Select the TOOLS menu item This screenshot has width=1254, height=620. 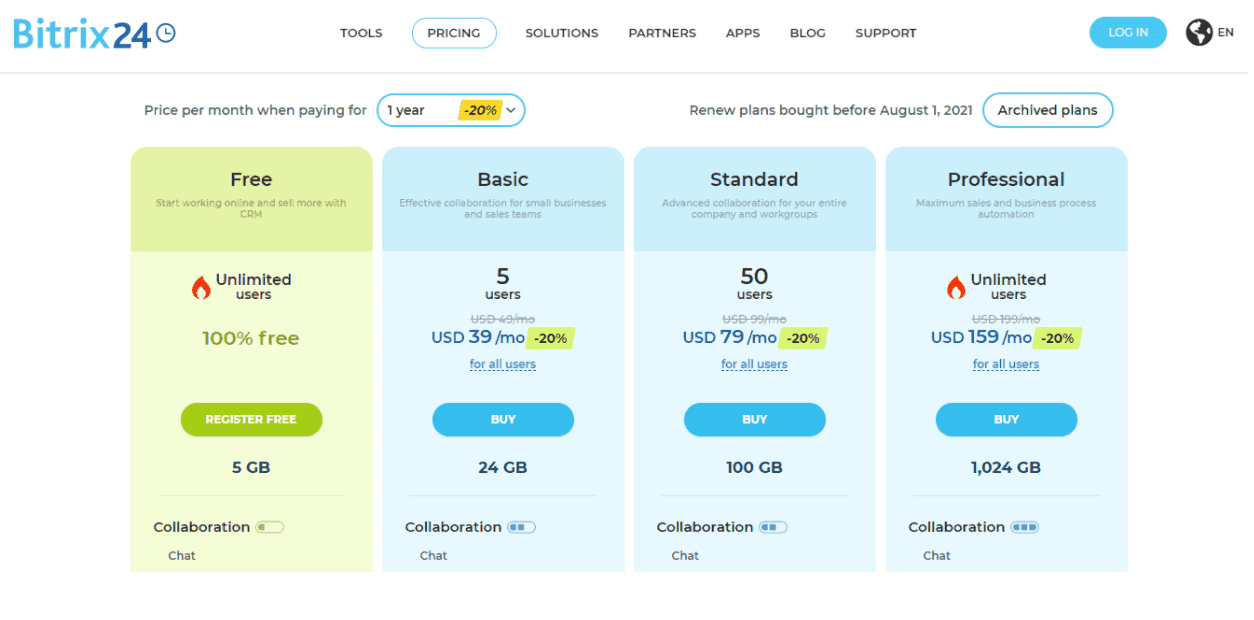pos(361,32)
